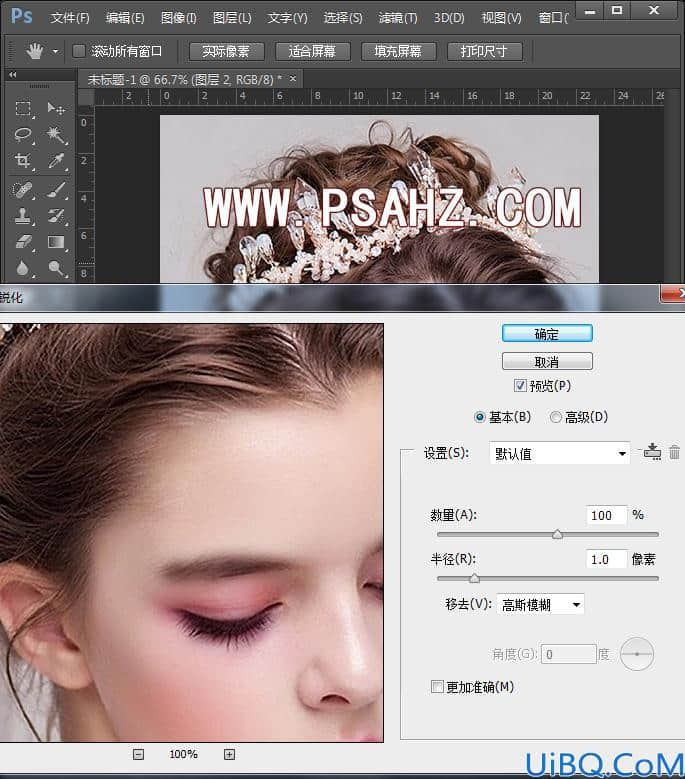
Task: Select the 高级(D) radio option
Action: coord(555,417)
